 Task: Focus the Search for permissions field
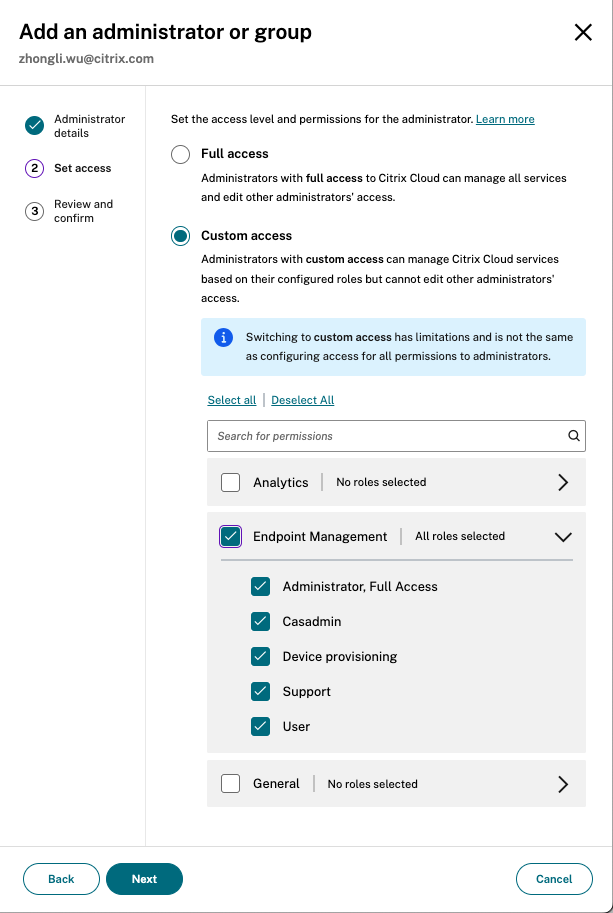(385, 436)
